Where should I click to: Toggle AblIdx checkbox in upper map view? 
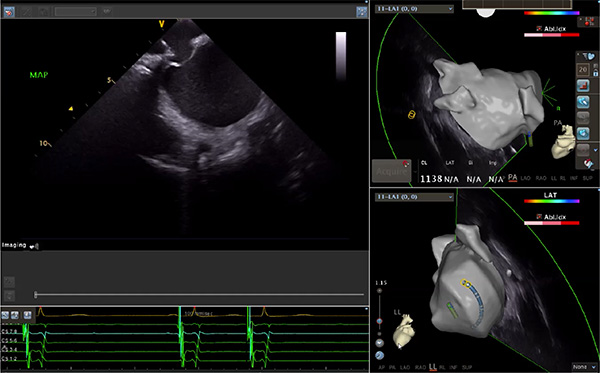click(539, 29)
